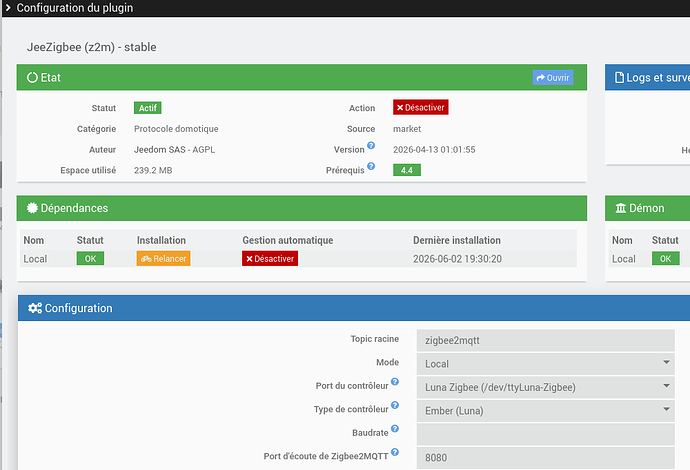
Task: Select last installation date 2026-06-02 19:30:20
Action: pos(457,259)
